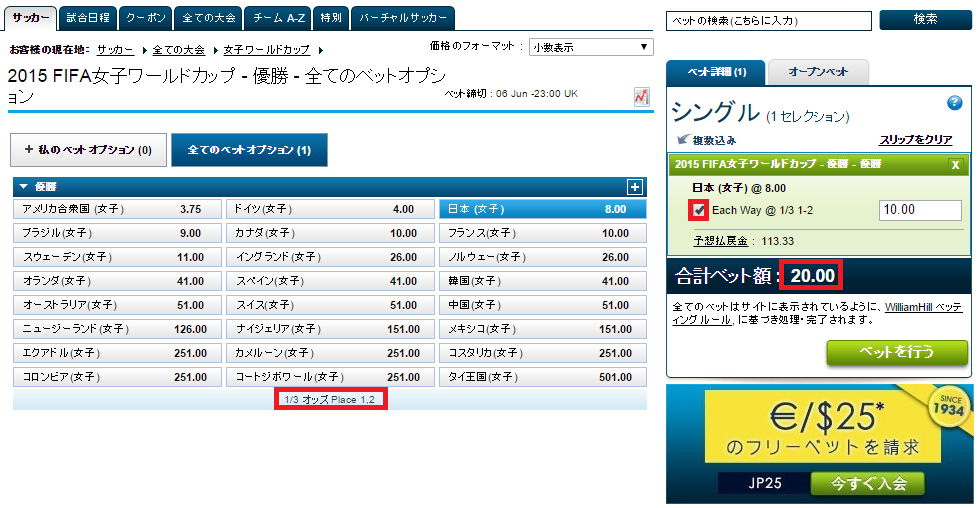Select ナイジェリア(女子) at 151.00
The width and height of the screenshot is (979, 508).
330,329
